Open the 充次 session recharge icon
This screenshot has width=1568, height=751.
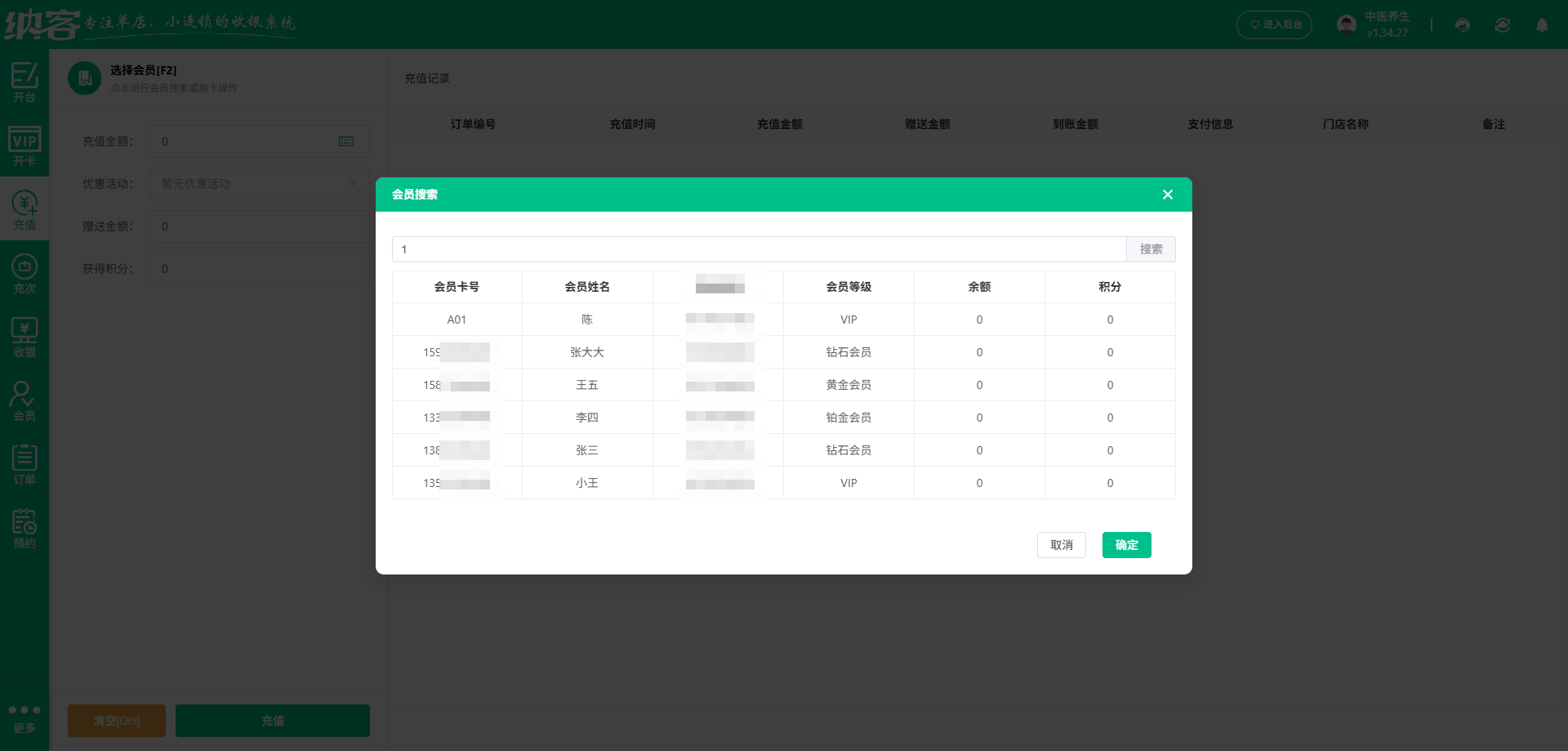[x=24, y=273]
